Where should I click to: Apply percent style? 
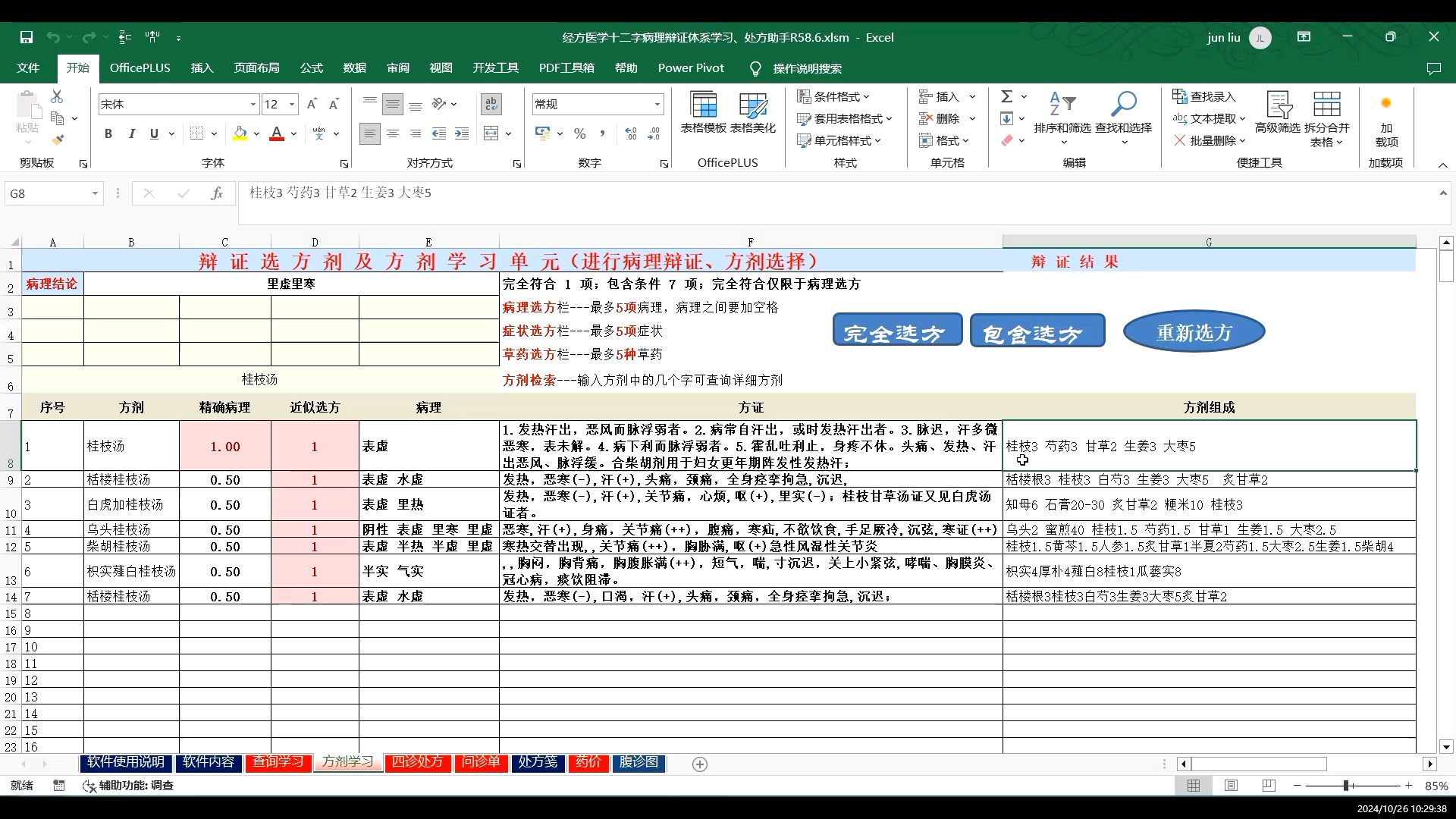coord(580,134)
